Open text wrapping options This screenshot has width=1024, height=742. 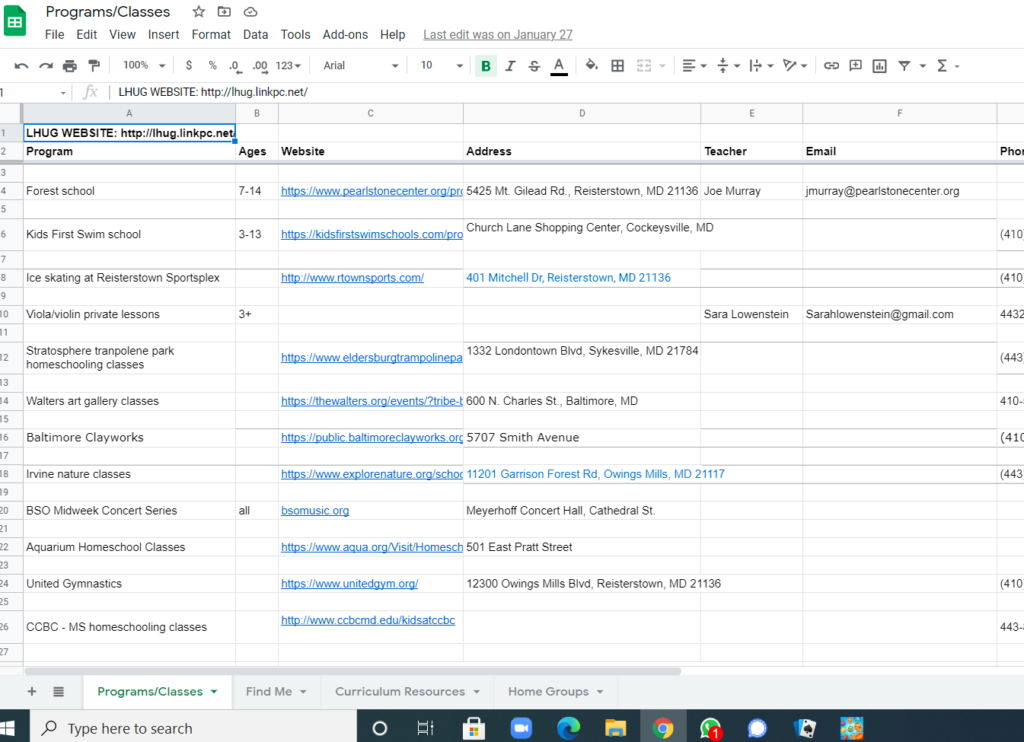(x=761, y=65)
